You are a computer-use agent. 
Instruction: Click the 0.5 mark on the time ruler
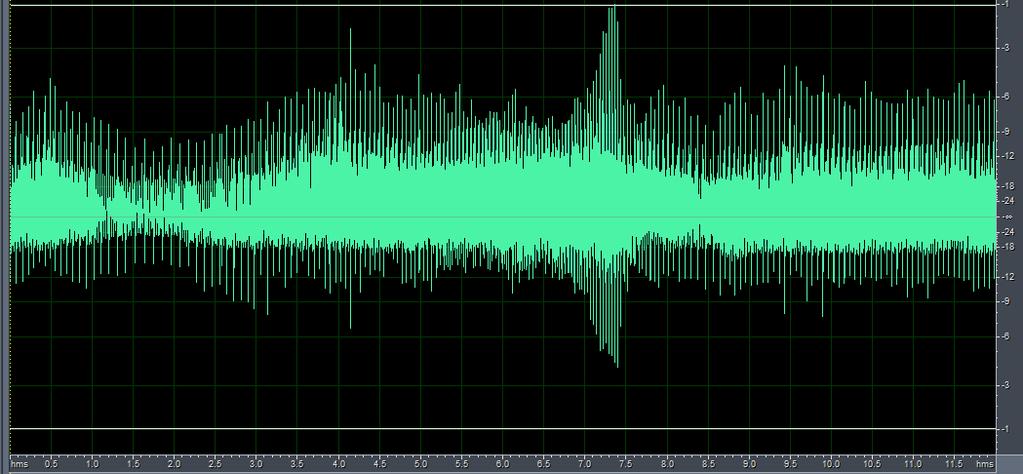(51, 464)
